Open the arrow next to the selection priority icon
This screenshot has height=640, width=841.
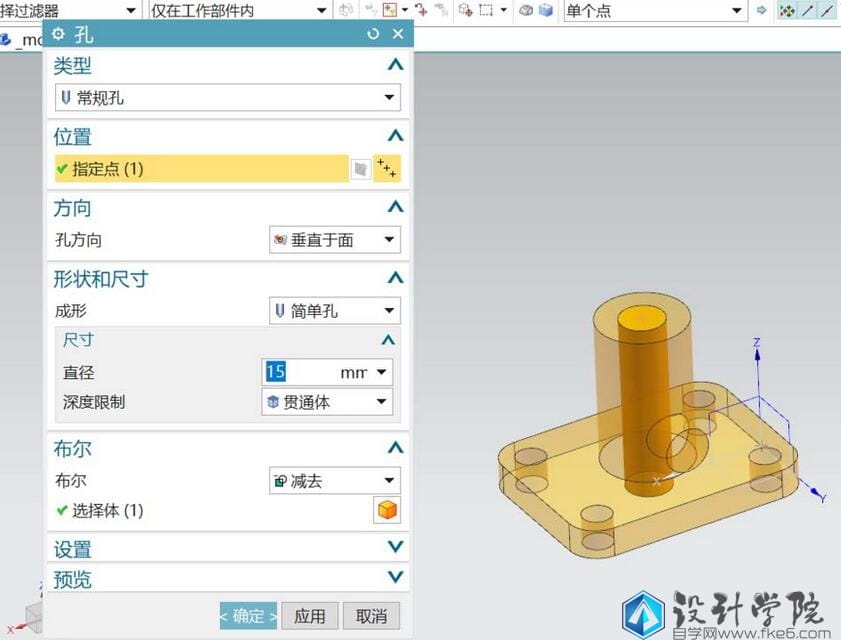[x=404, y=10]
